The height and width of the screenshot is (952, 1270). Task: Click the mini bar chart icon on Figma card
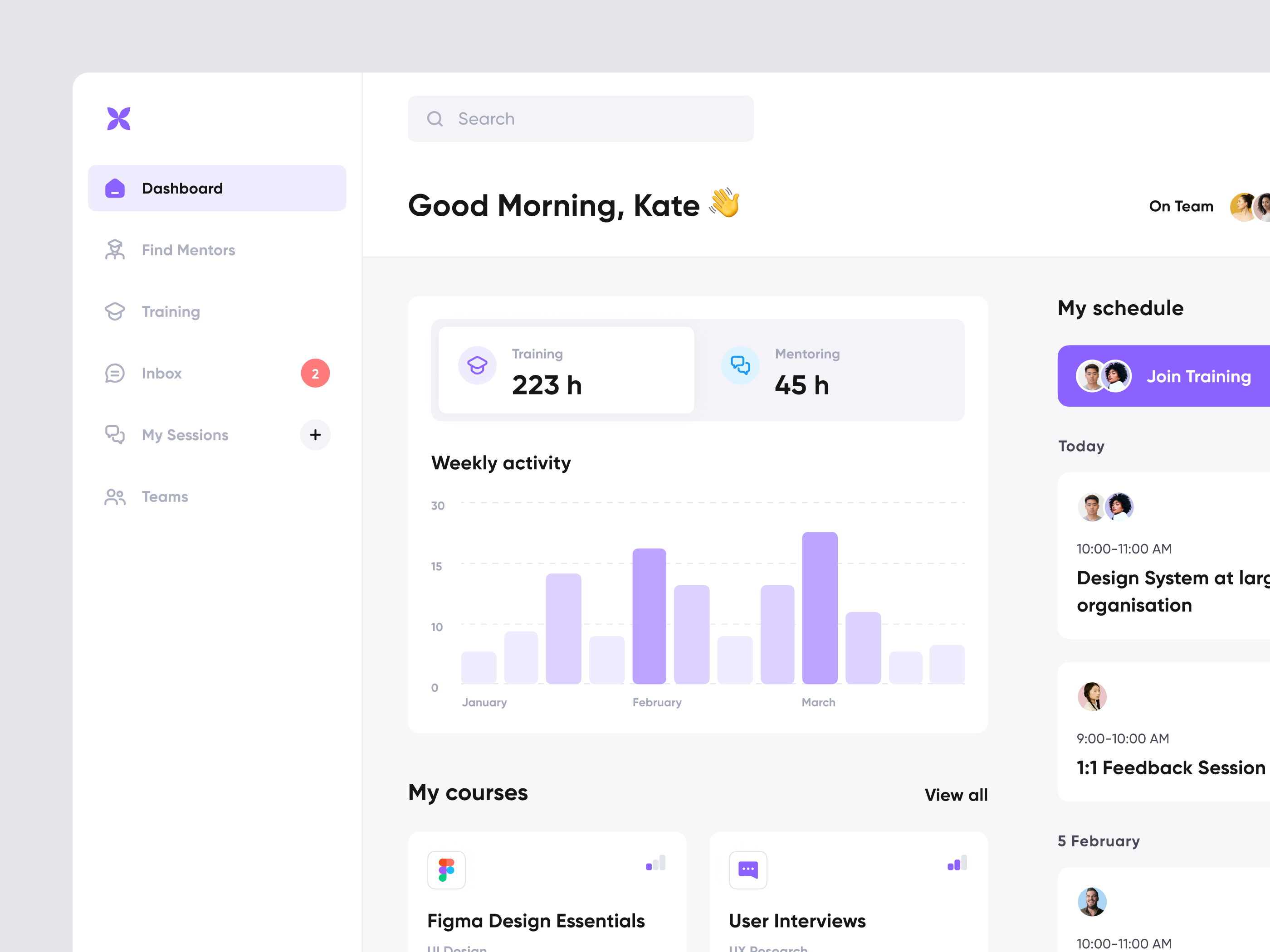click(x=656, y=863)
